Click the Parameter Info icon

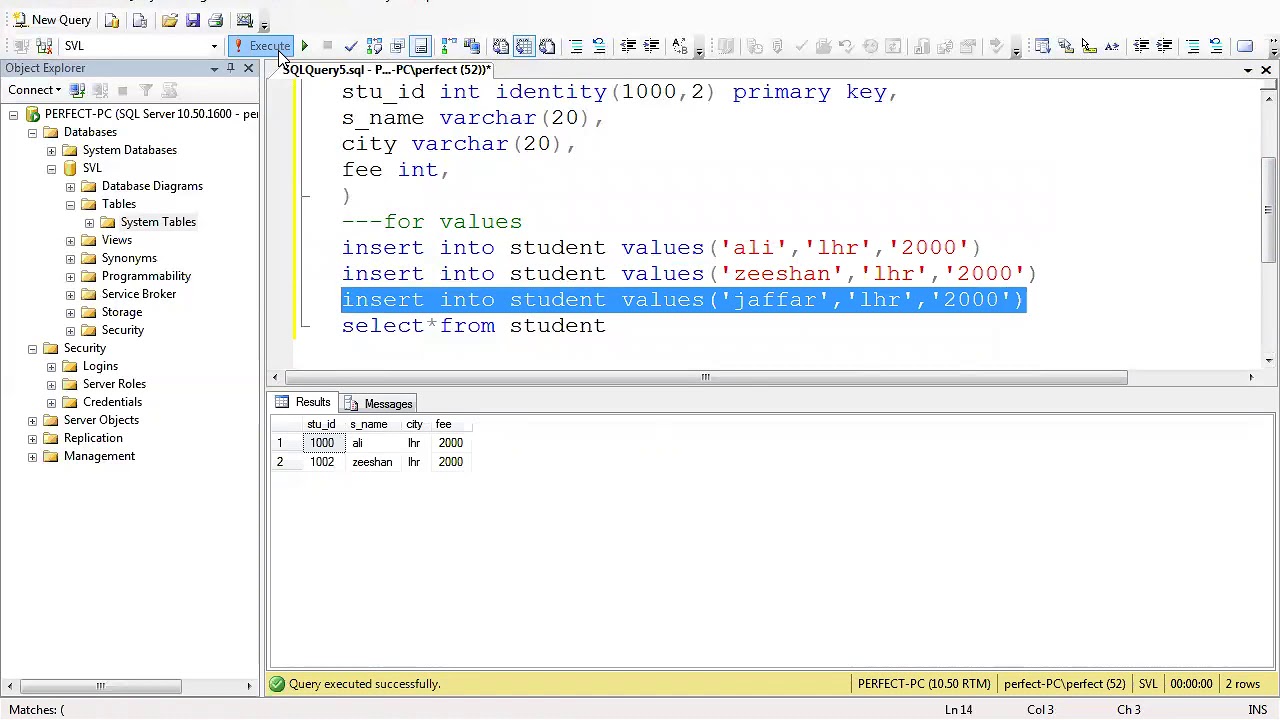1065,46
